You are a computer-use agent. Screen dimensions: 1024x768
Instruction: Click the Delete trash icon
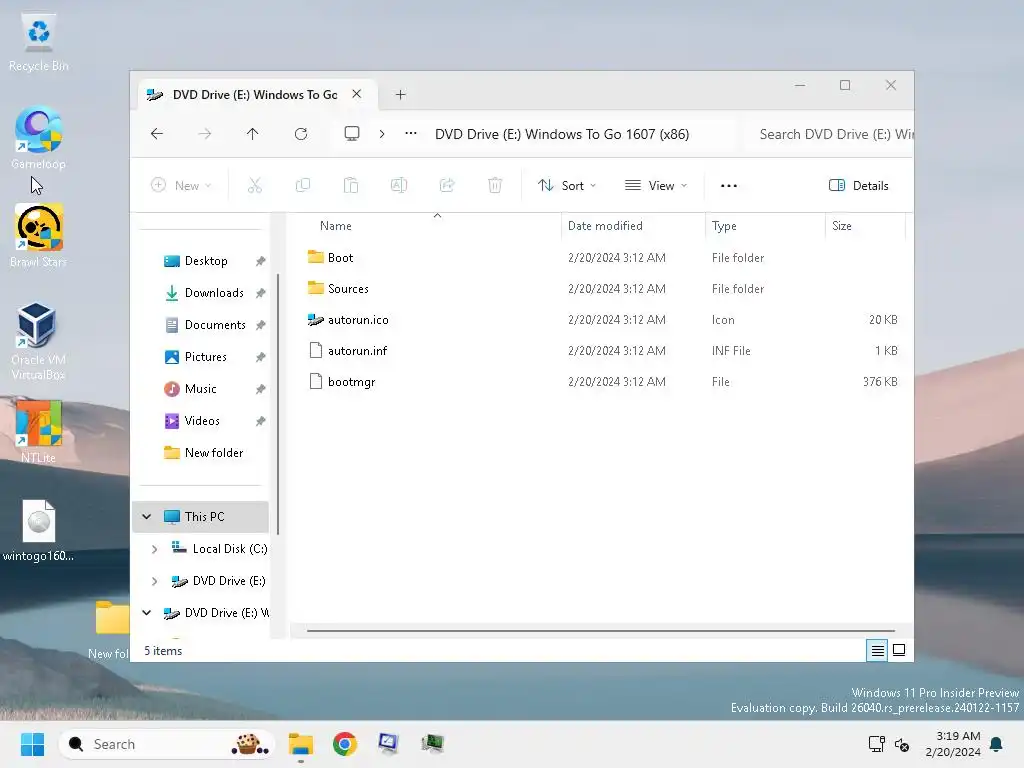point(495,185)
